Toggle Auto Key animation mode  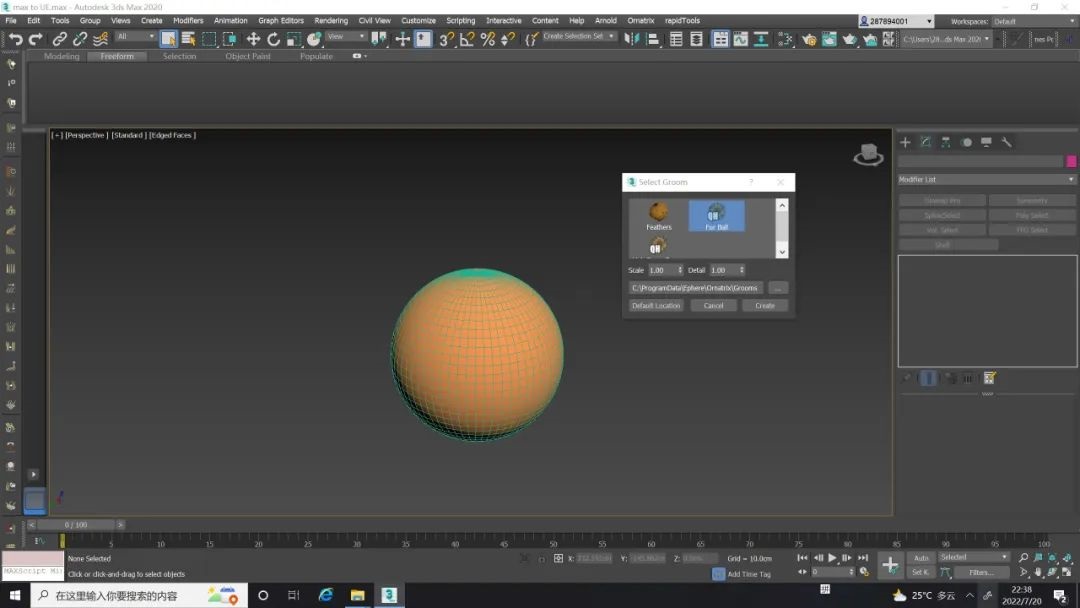coord(921,558)
